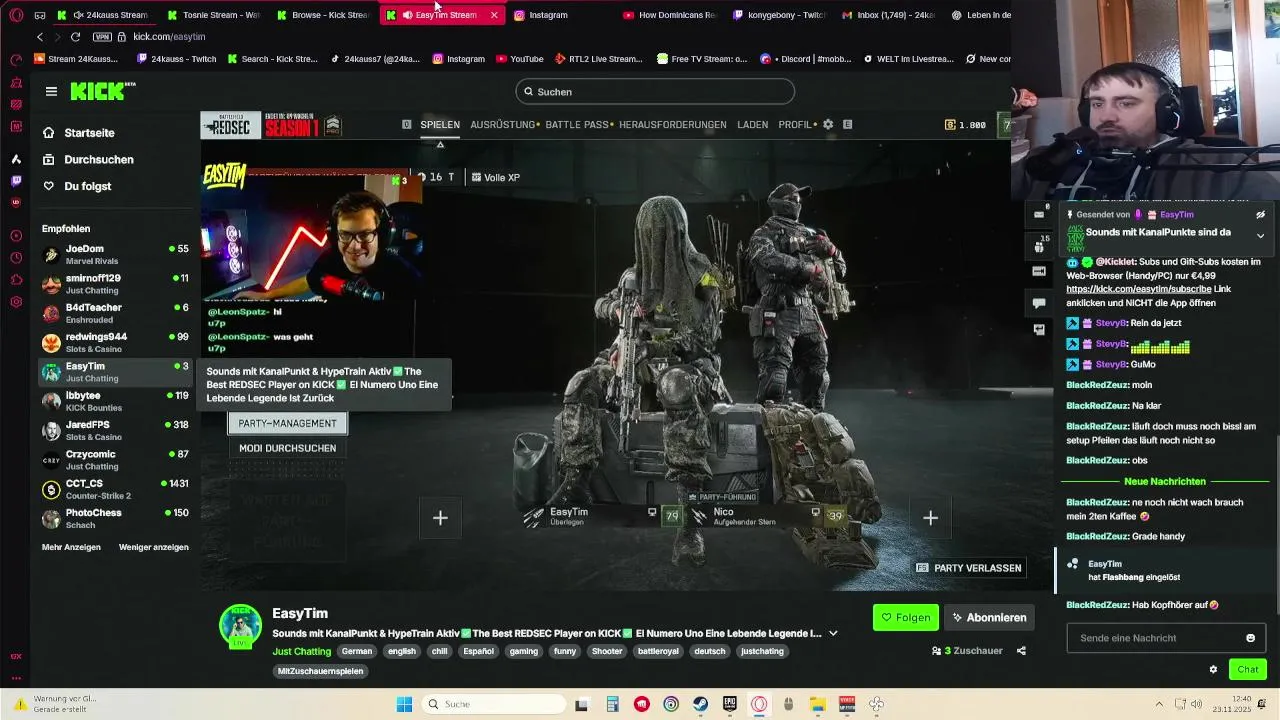Open the Kick hamburger menu

pos(51,91)
